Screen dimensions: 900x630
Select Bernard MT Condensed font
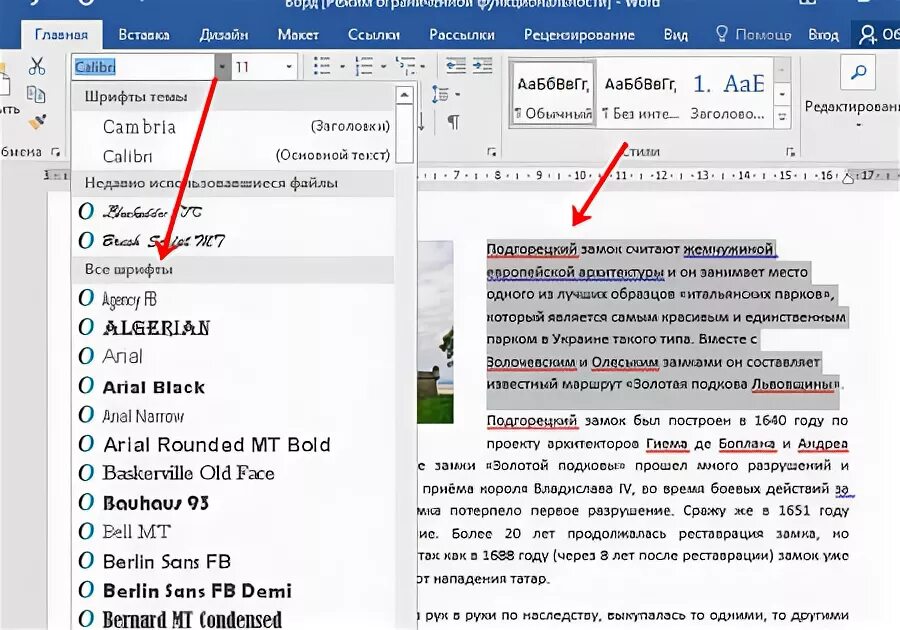tap(234, 619)
